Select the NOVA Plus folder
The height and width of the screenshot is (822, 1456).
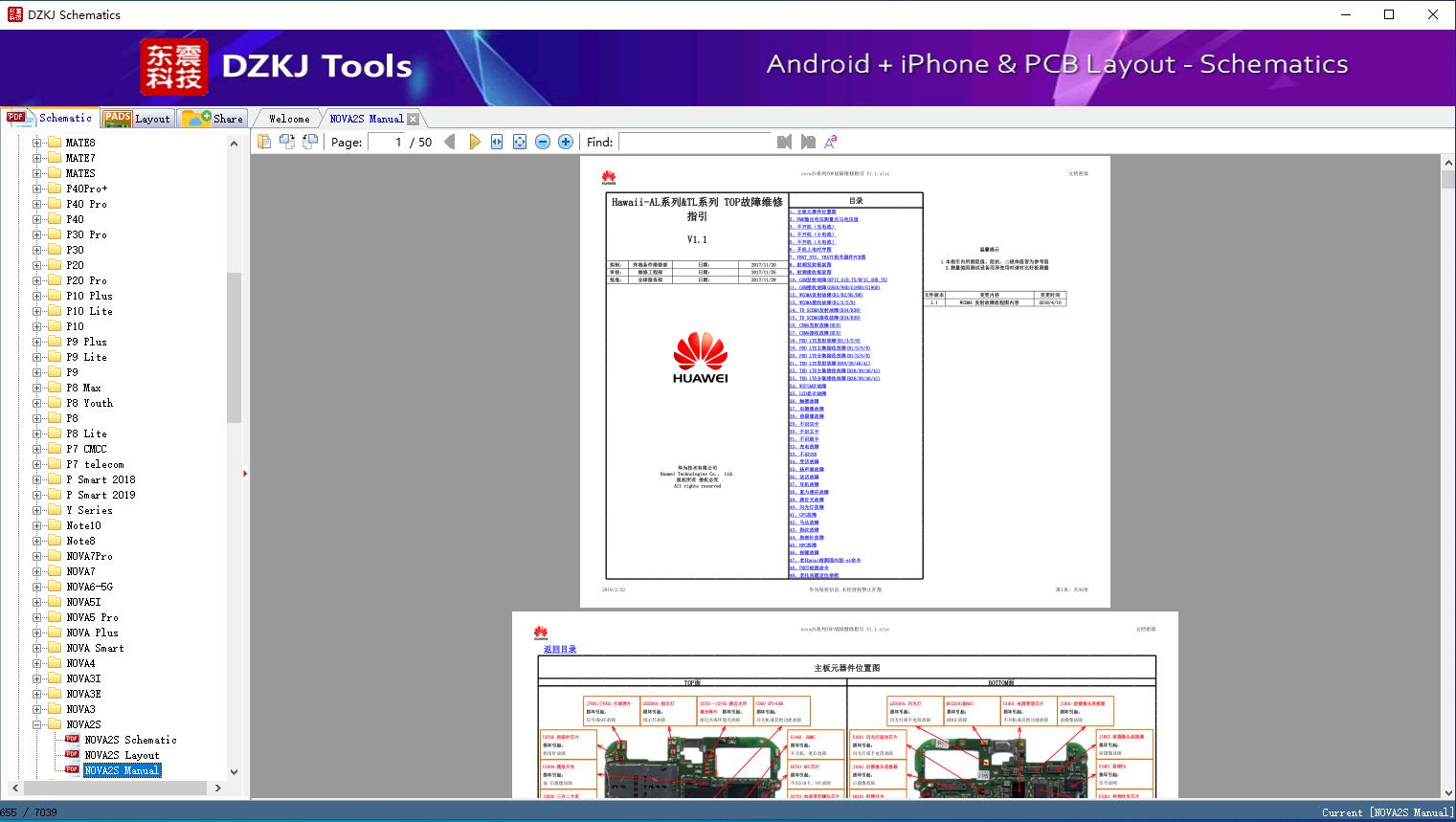coord(92,633)
